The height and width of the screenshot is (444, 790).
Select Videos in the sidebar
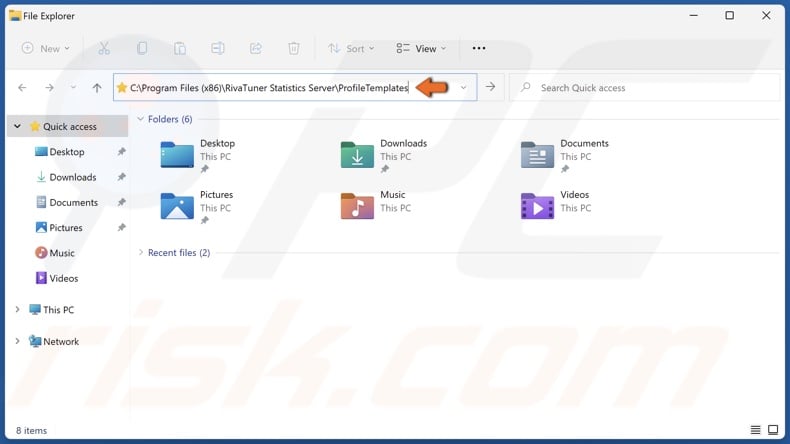[63, 278]
